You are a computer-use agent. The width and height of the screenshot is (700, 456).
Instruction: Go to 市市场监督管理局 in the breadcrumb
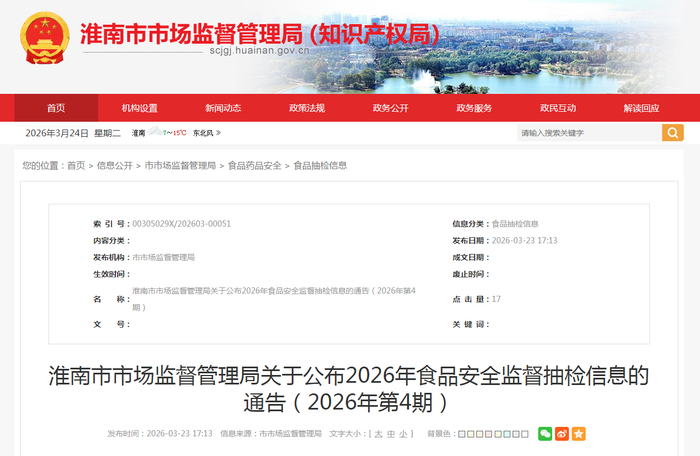(x=180, y=166)
